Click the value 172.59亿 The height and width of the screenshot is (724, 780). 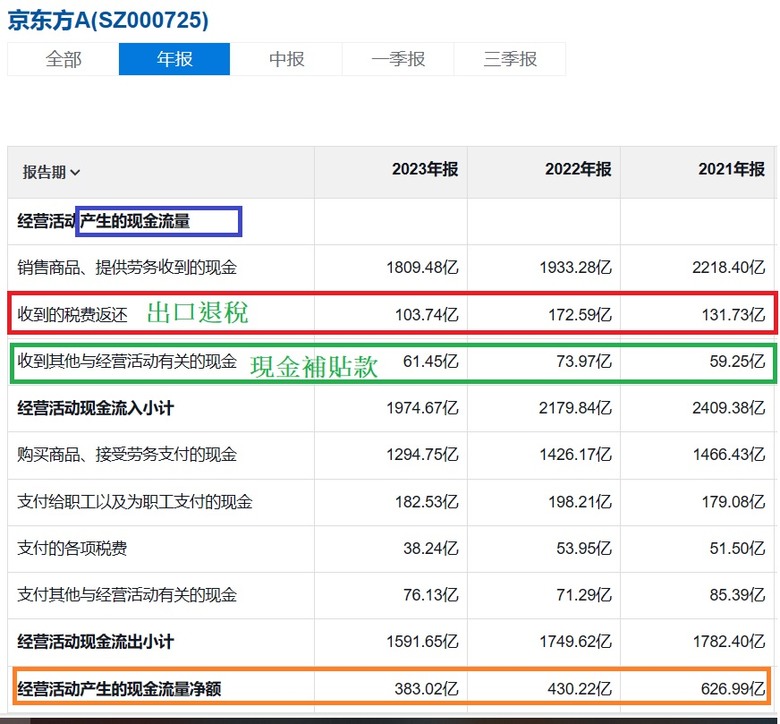pos(580,315)
